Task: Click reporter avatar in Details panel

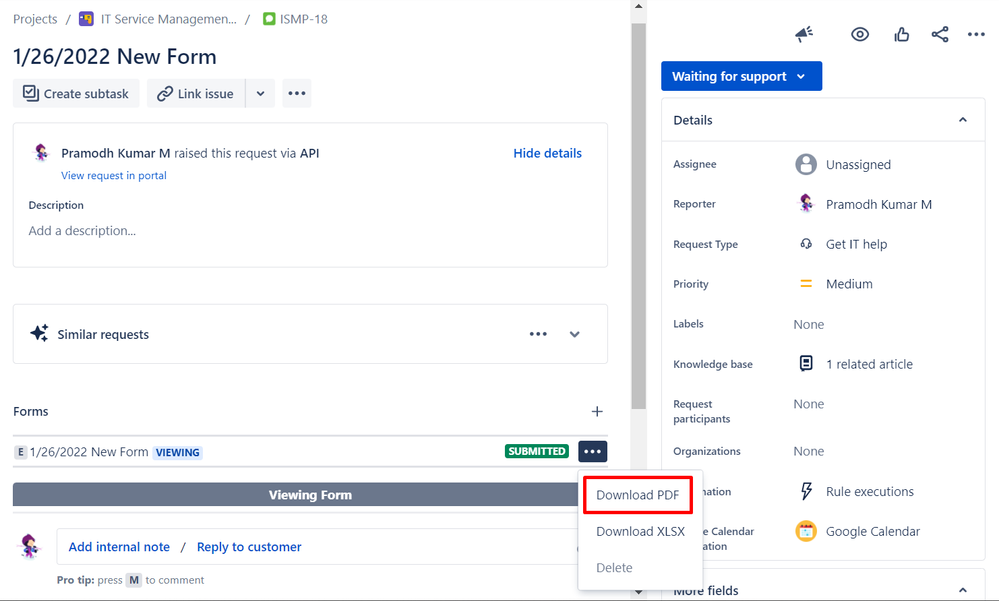Action: pos(806,204)
